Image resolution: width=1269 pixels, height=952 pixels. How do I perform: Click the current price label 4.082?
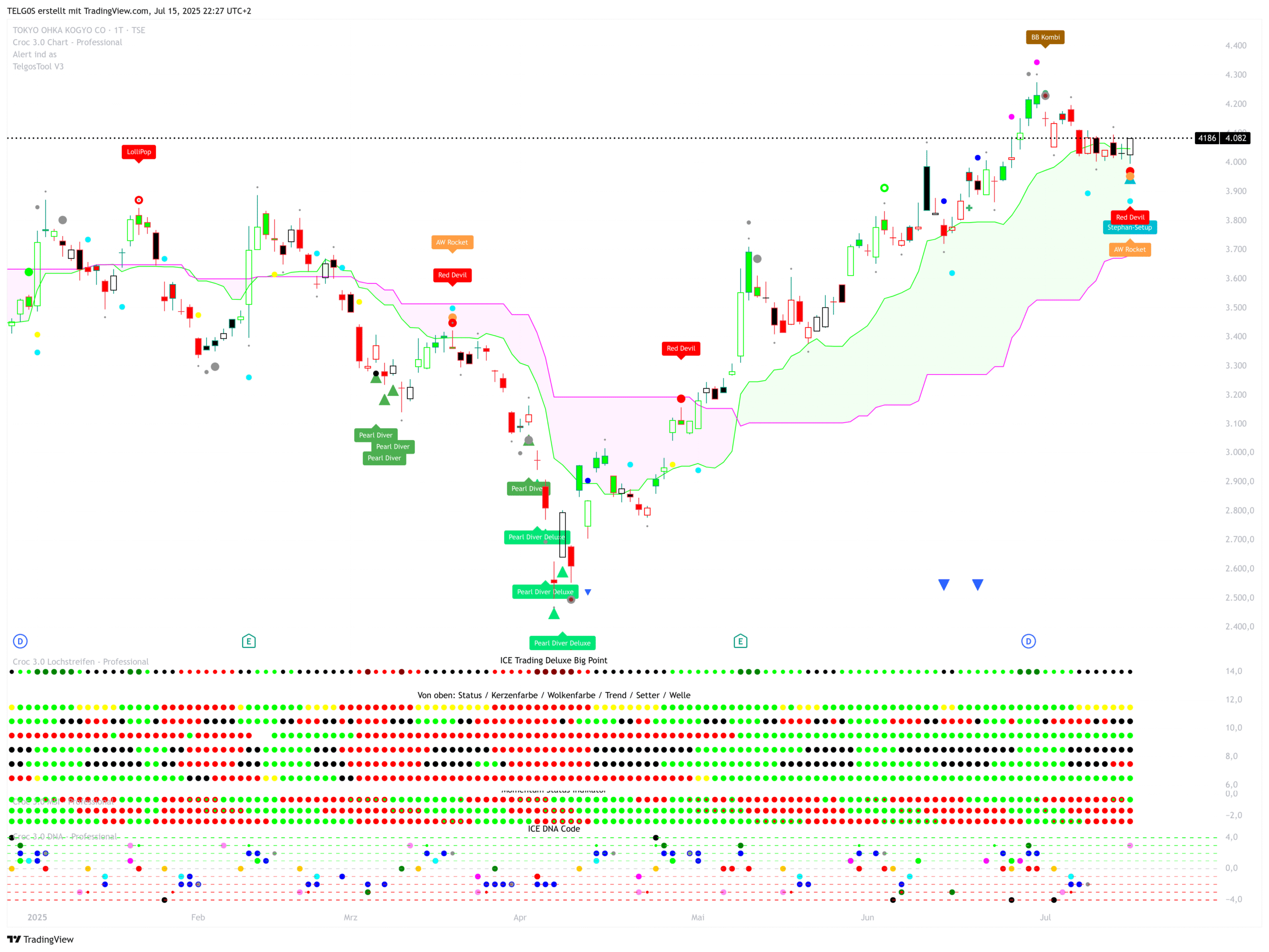(x=1235, y=138)
